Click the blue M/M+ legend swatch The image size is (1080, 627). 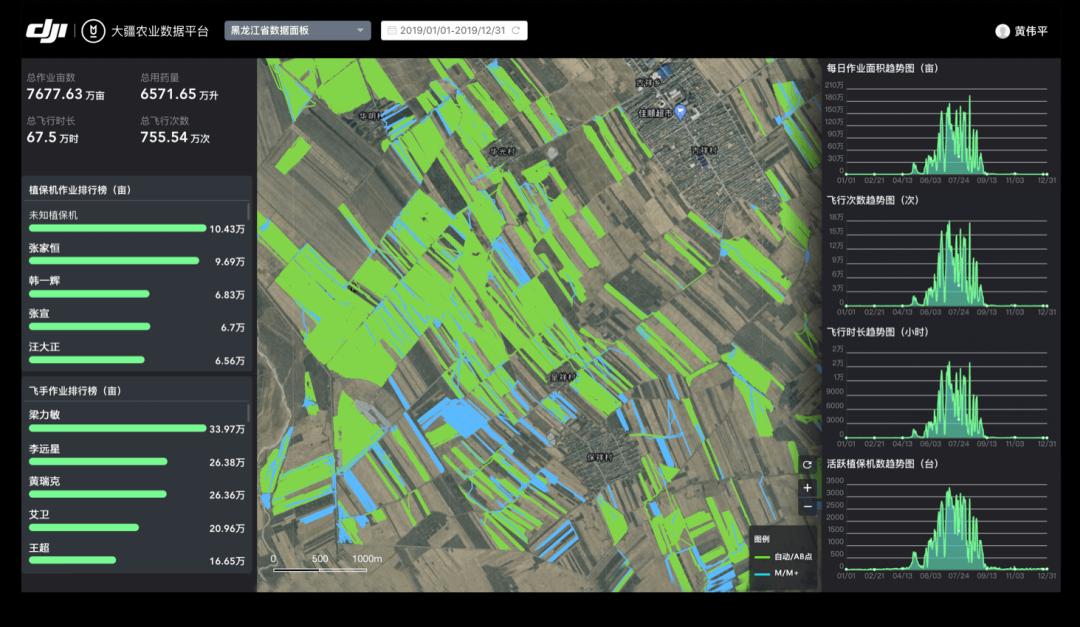[762, 573]
